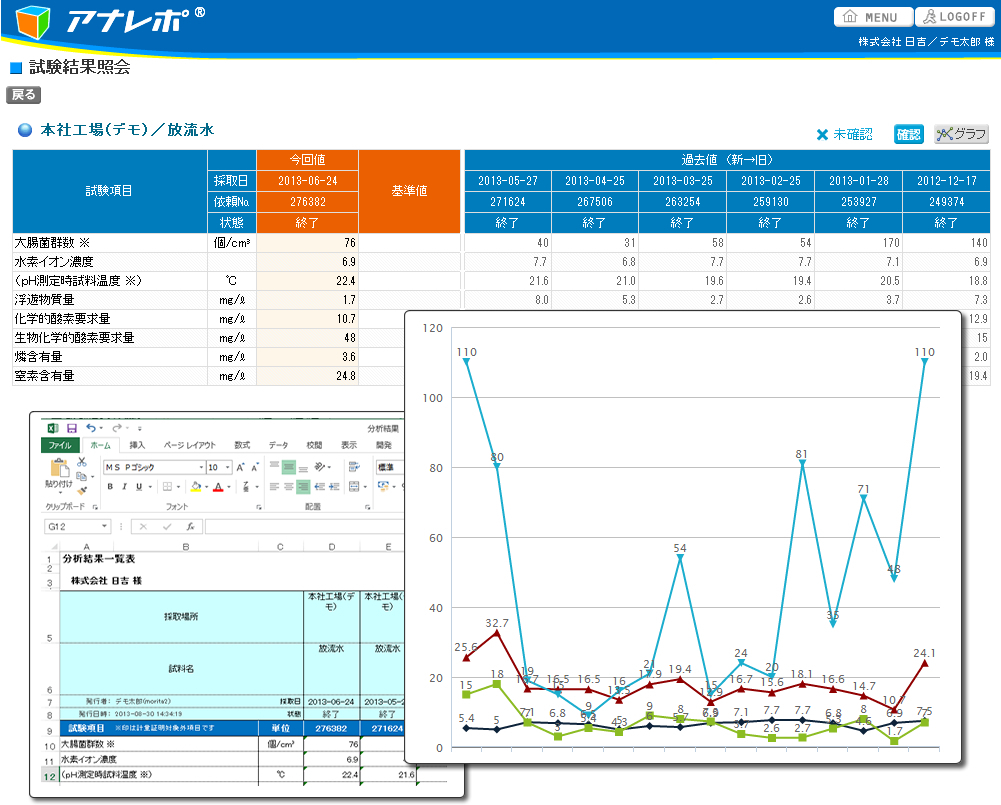Viewport: 1001px width, 805px height.
Task: Undo using the Excel quick access arrow
Action: (91, 428)
